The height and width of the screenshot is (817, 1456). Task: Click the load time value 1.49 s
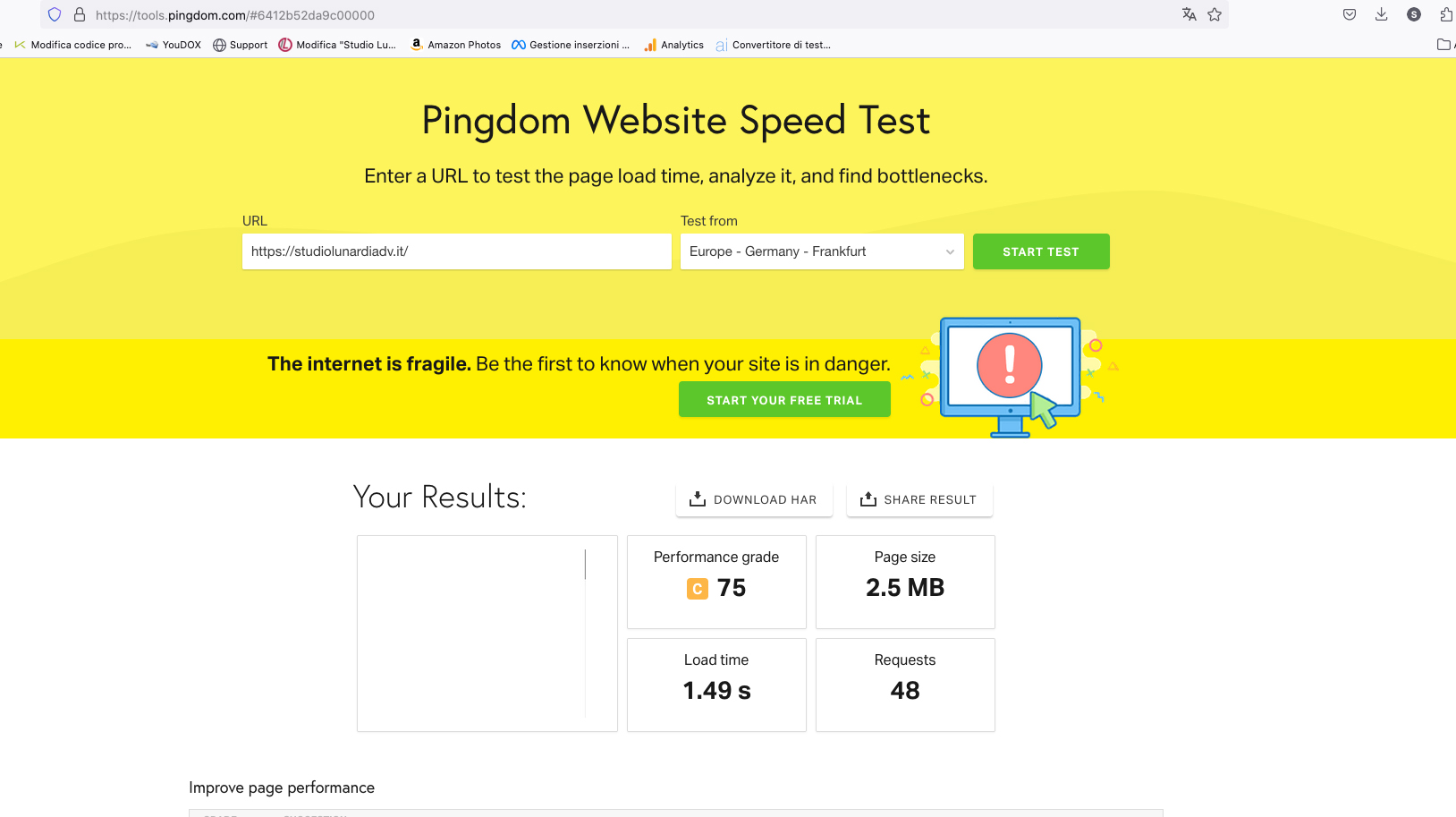[x=717, y=691]
